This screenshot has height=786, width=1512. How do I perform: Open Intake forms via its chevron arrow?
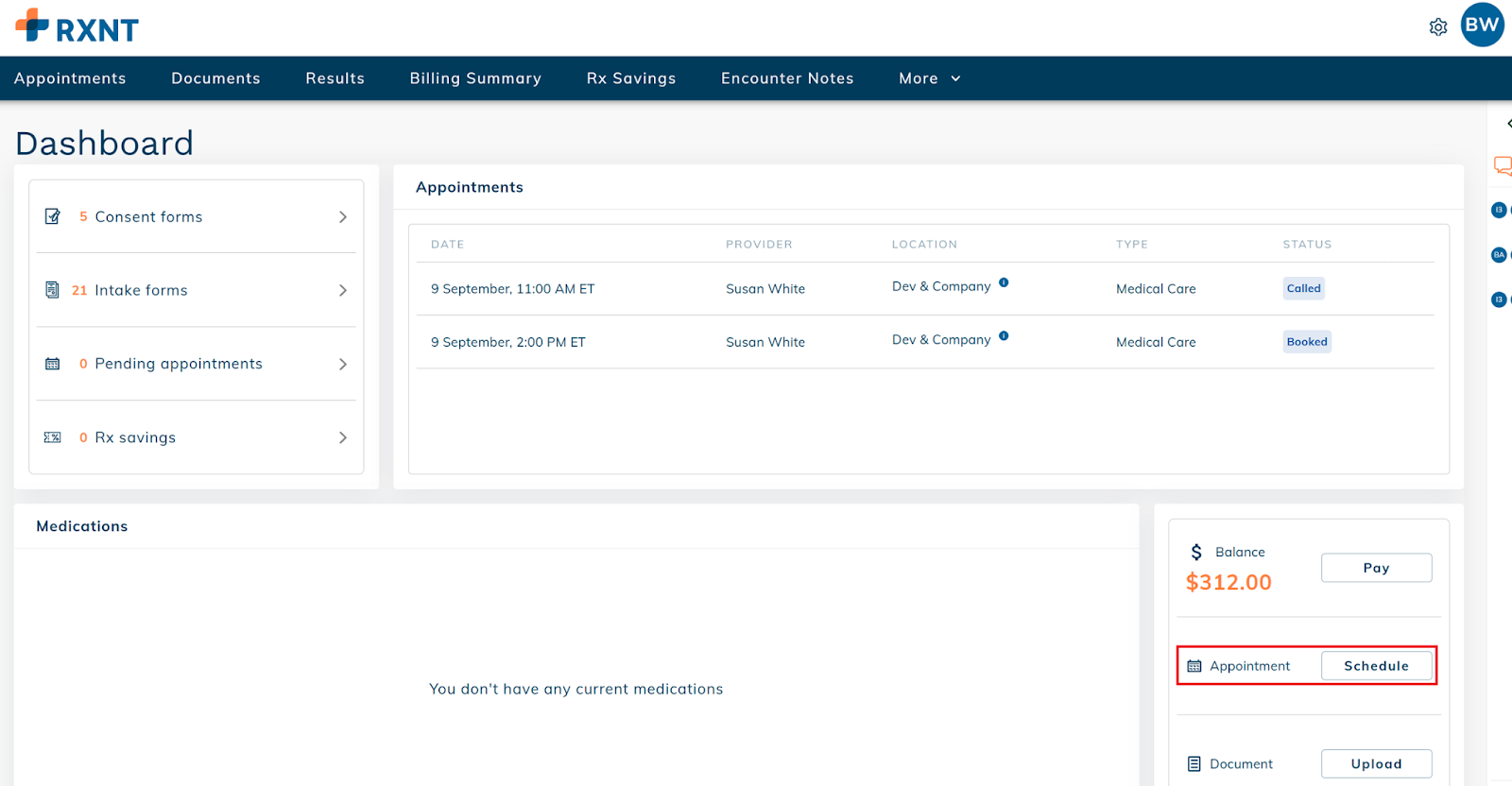pyautogui.click(x=342, y=291)
